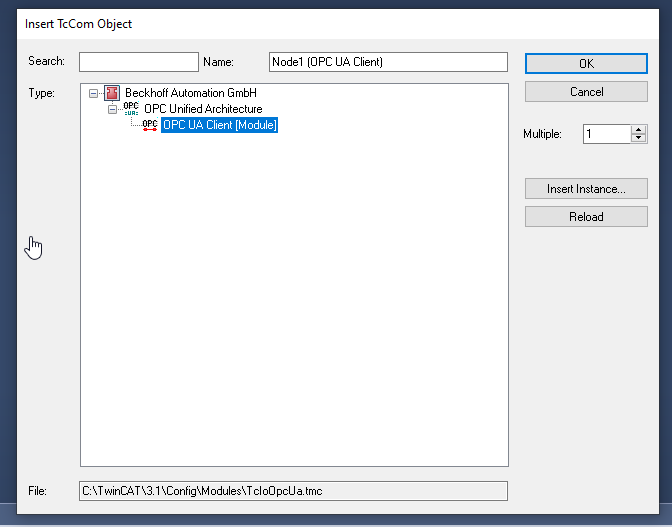Decrease the Multiple count with down arrow
672x527 pixels.
point(639,138)
